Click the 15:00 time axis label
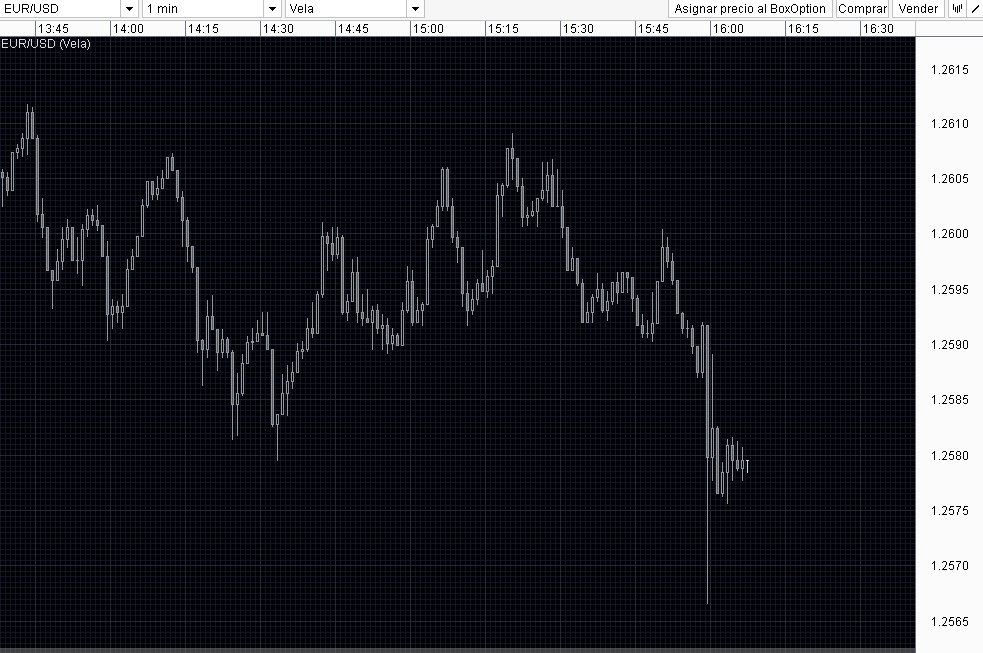Screen dimensions: 983x653 coord(428,29)
